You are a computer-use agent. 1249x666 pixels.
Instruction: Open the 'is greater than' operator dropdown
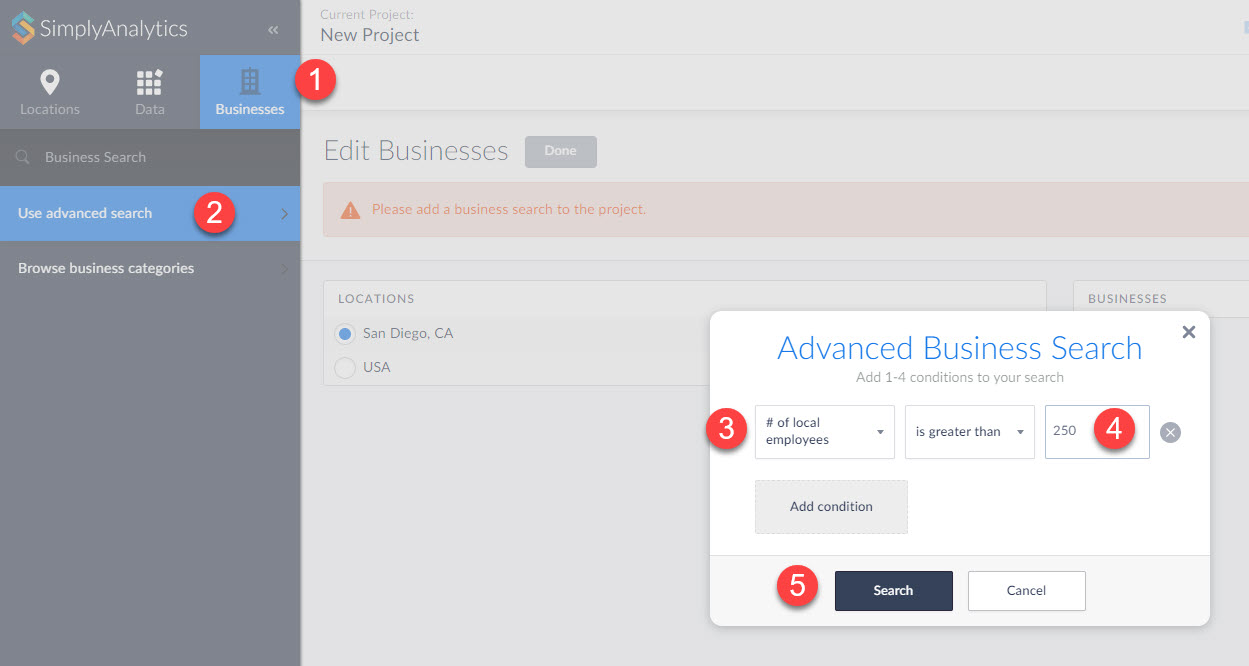[x=969, y=432]
